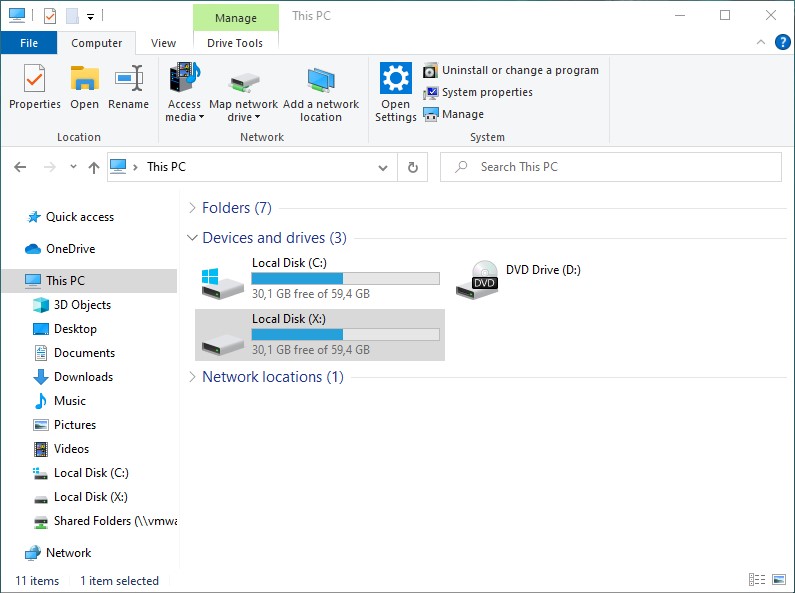Click the Properties ribbon icon
The image size is (795, 593).
[x=34, y=80]
